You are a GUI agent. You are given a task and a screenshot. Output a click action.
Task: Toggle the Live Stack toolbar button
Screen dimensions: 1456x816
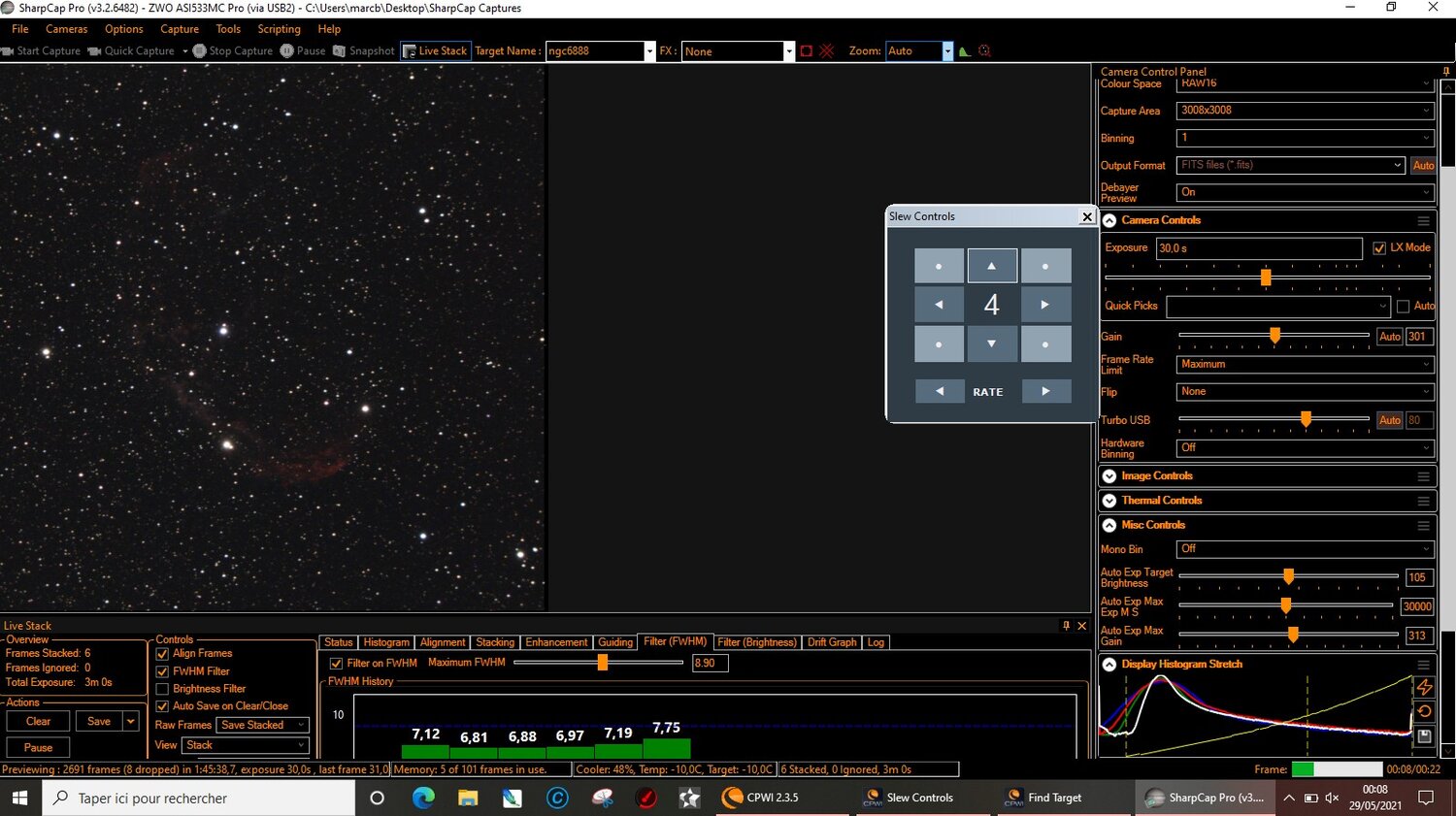coord(435,50)
